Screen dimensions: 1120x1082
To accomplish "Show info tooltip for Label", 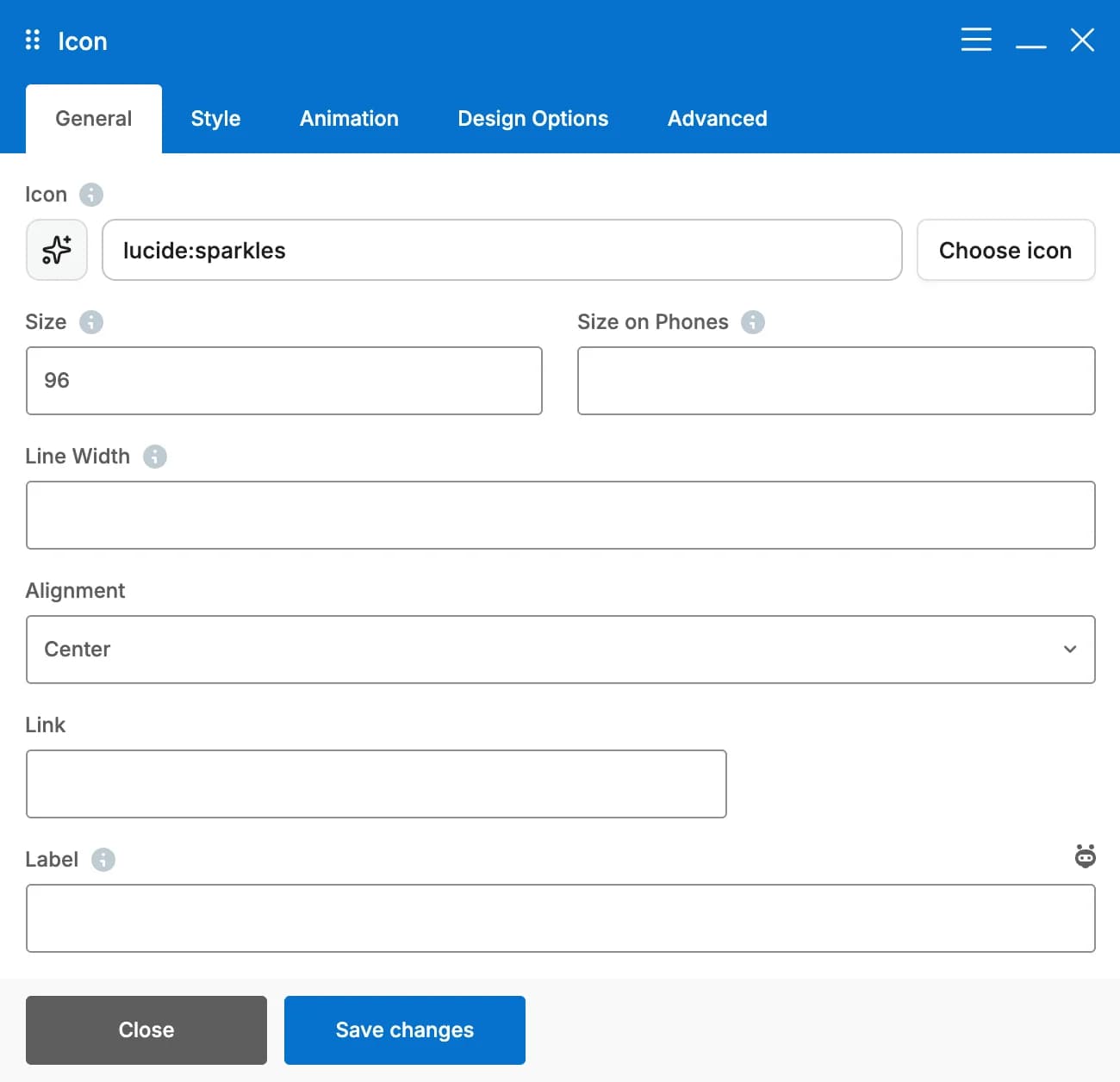I will click(x=103, y=860).
